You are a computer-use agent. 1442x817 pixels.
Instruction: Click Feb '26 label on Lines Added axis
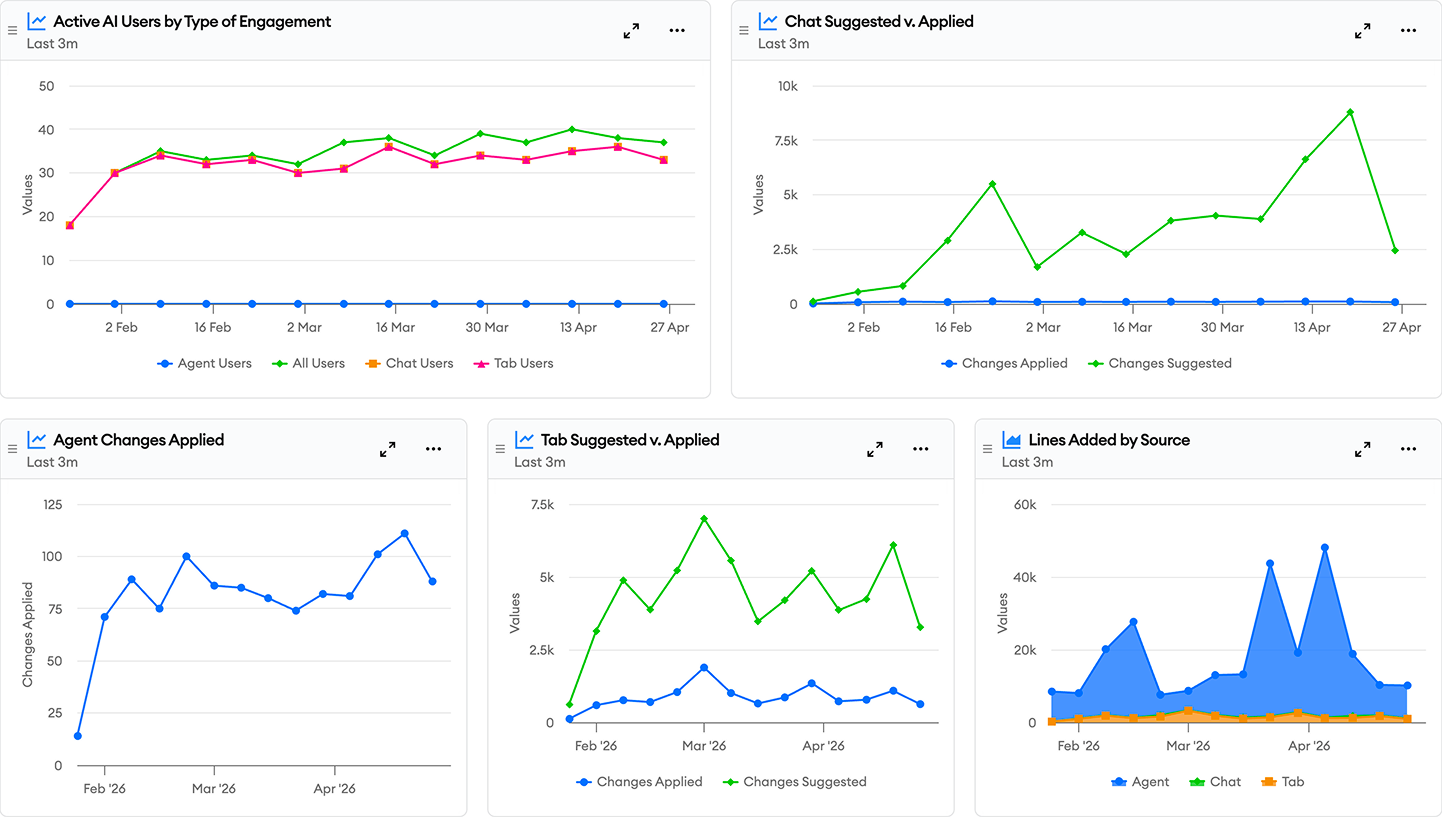[x=1078, y=746]
